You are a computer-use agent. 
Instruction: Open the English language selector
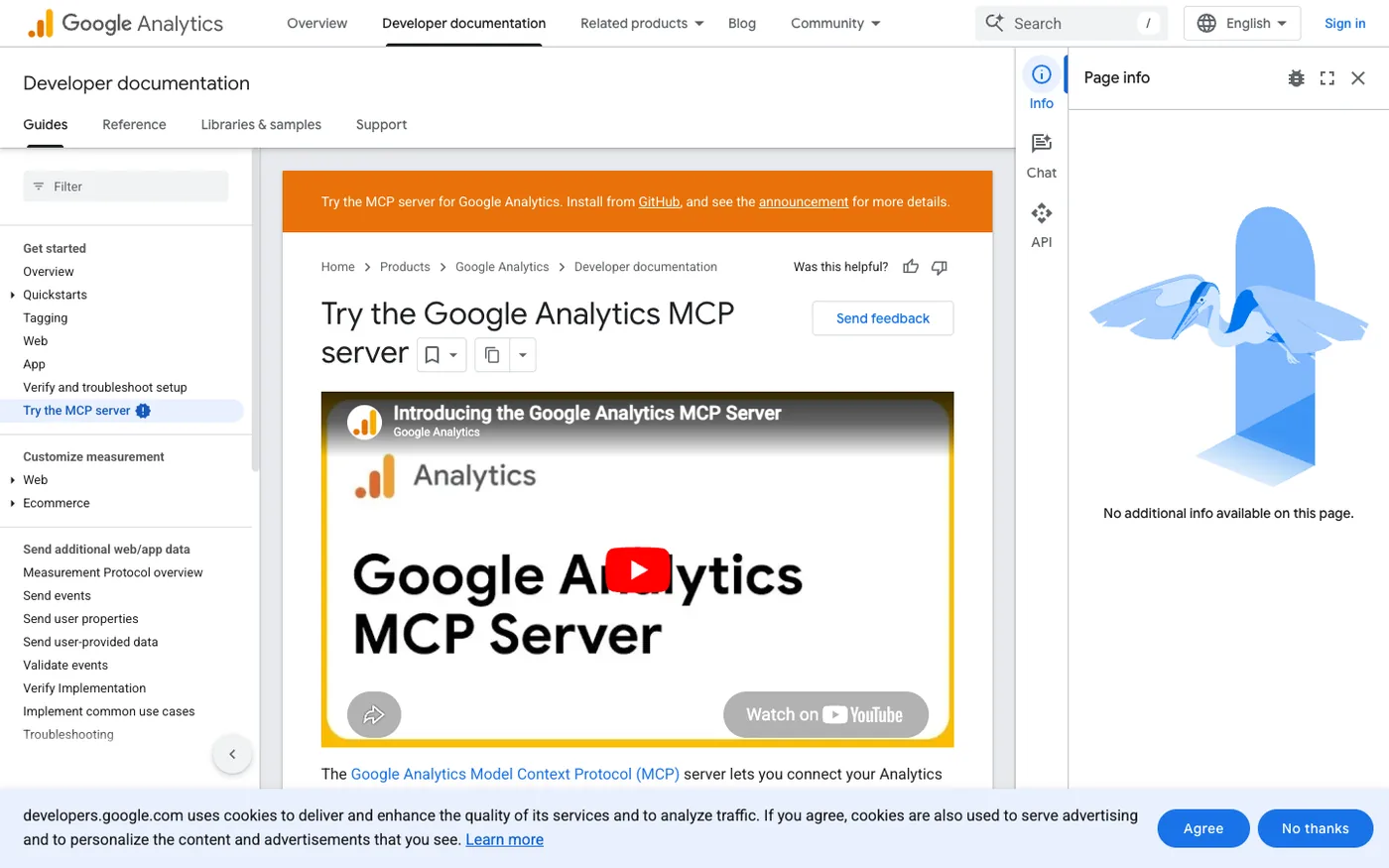click(x=1242, y=24)
